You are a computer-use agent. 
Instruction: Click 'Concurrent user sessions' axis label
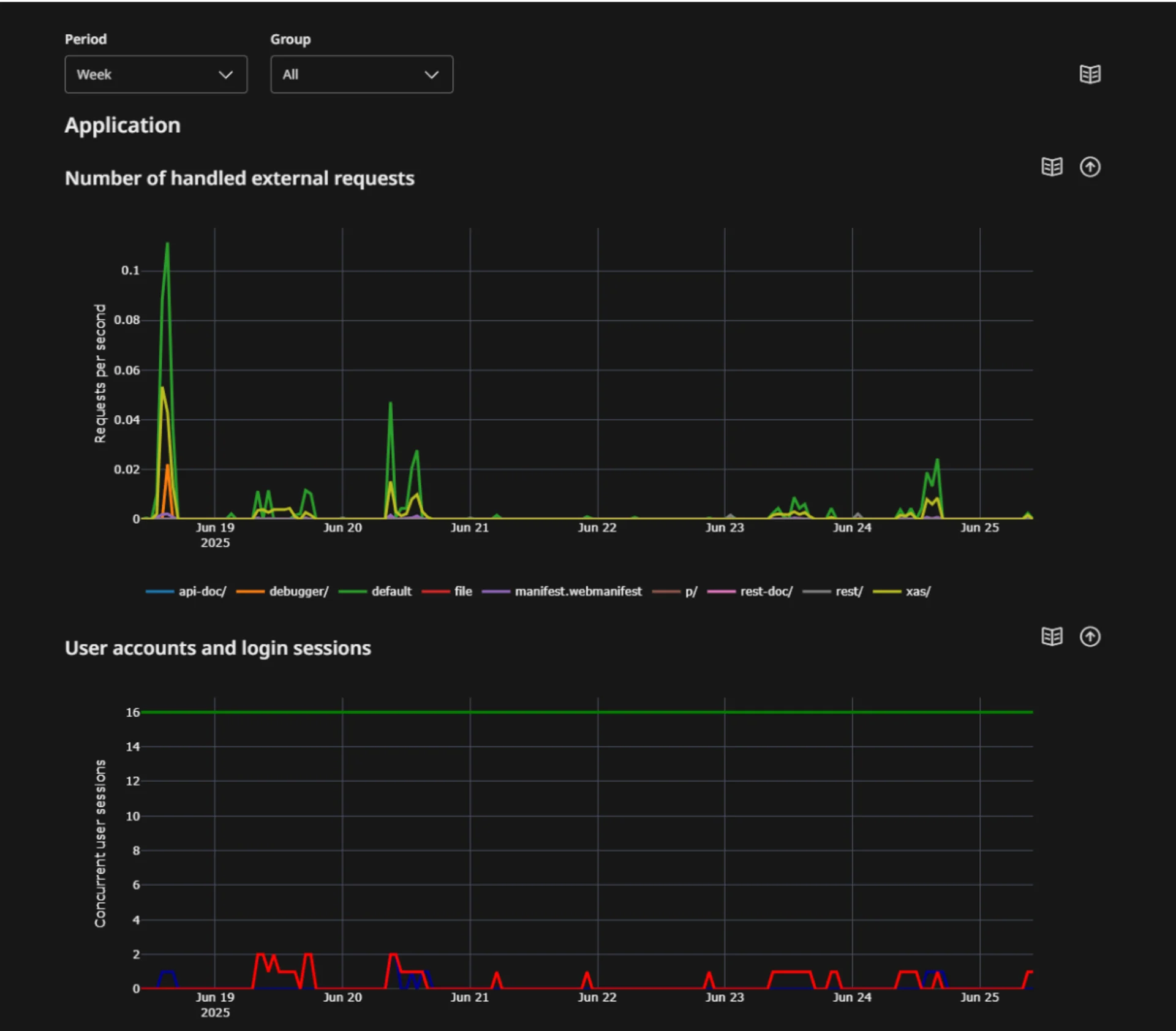click(x=100, y=844)
